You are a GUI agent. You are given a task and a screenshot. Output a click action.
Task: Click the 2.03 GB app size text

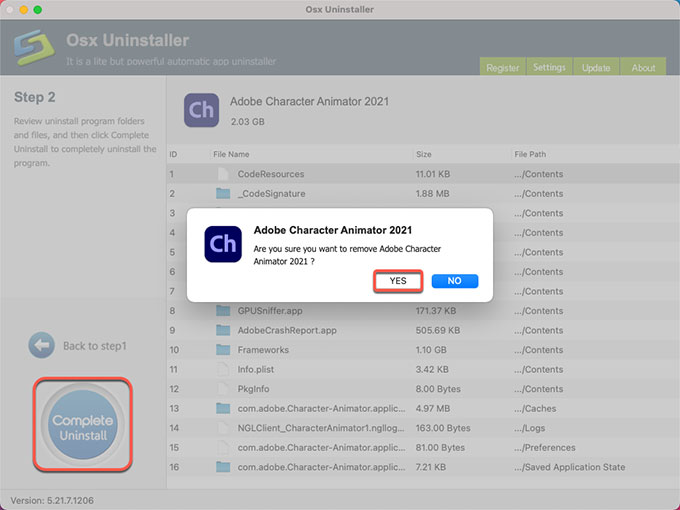[248, 121]
